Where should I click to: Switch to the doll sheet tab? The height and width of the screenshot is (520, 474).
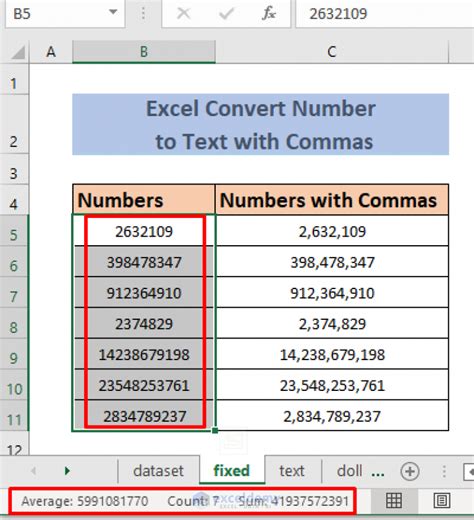point(349,471)
